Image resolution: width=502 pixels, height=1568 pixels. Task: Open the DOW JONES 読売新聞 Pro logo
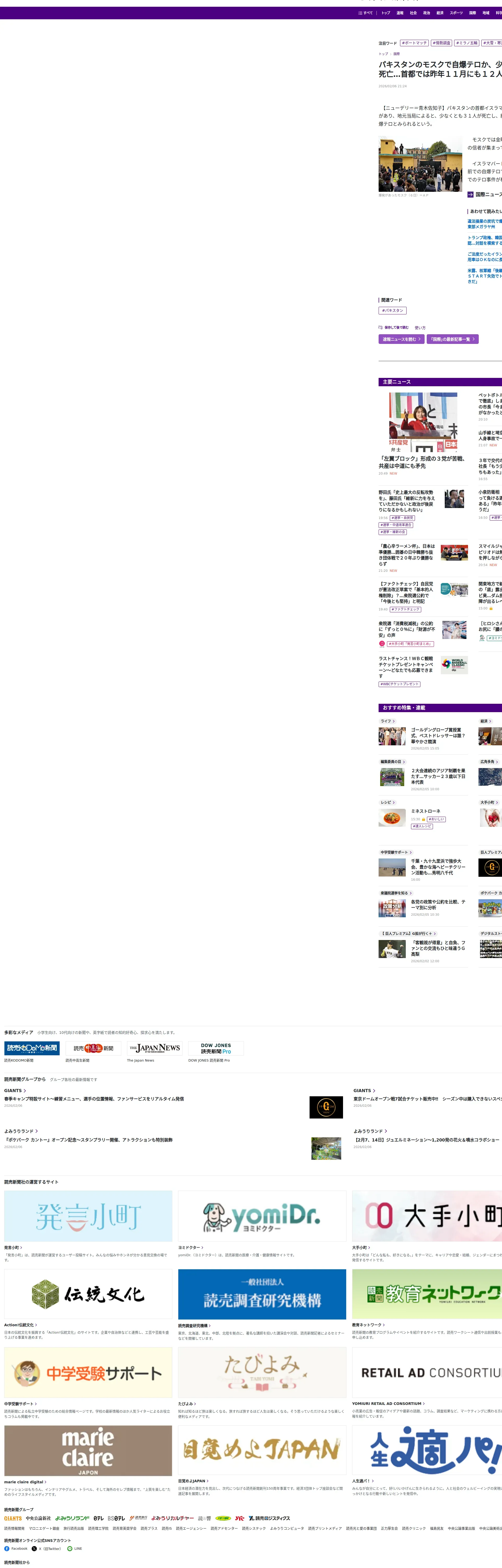pyautogui.click(x=216, y=1048)
